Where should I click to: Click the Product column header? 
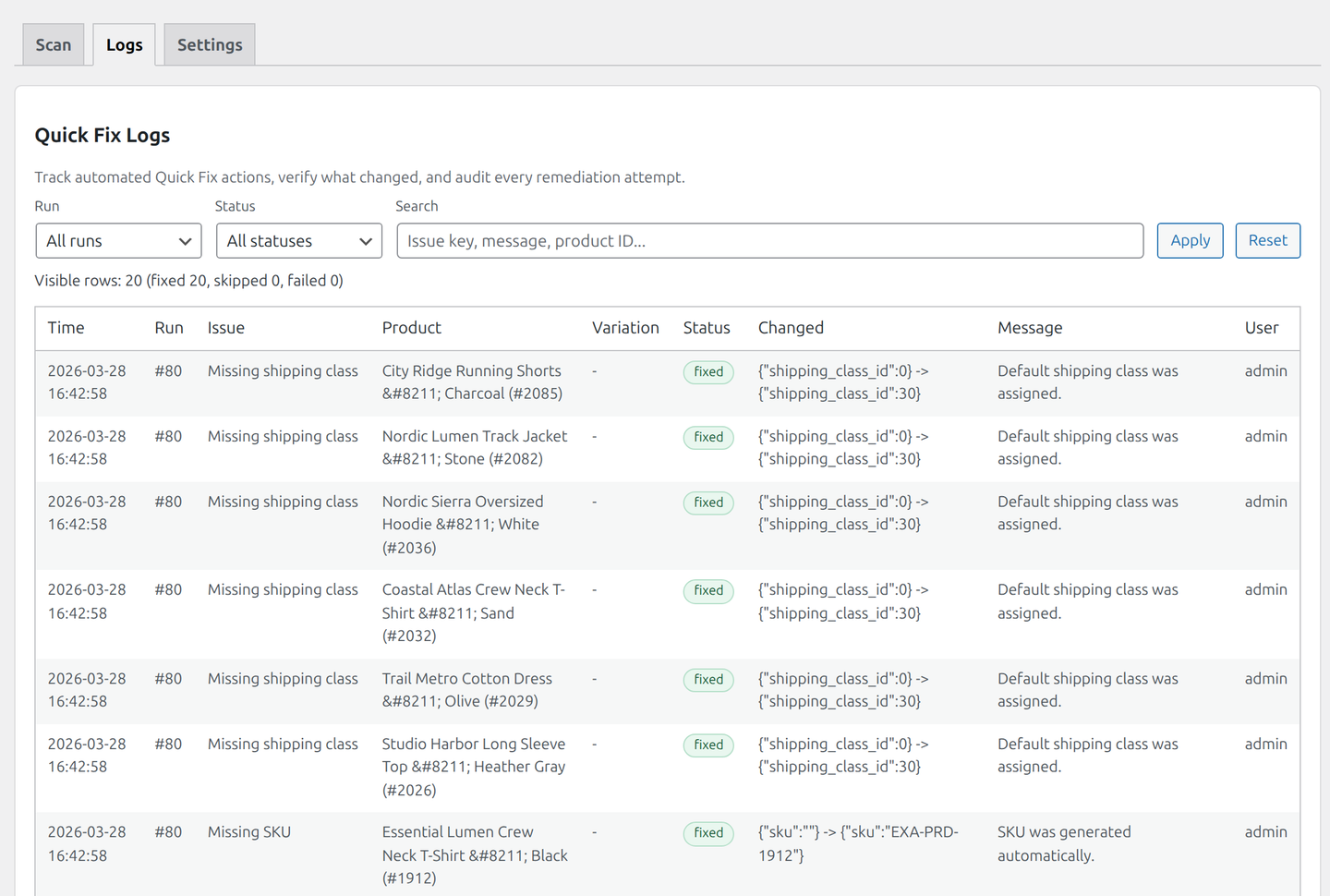point(412,328)
